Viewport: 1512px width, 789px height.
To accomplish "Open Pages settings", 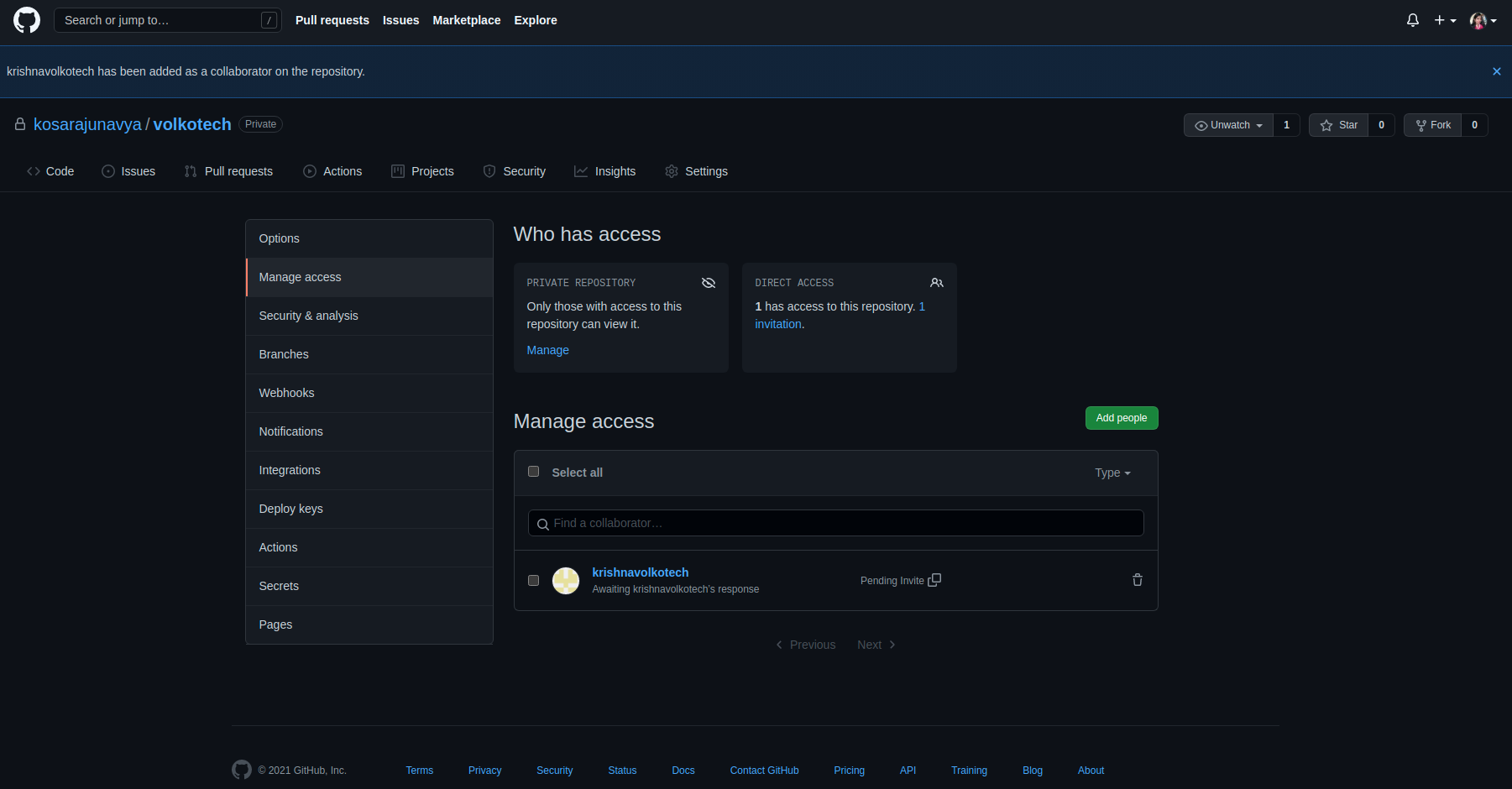I will tap(369, 624).
